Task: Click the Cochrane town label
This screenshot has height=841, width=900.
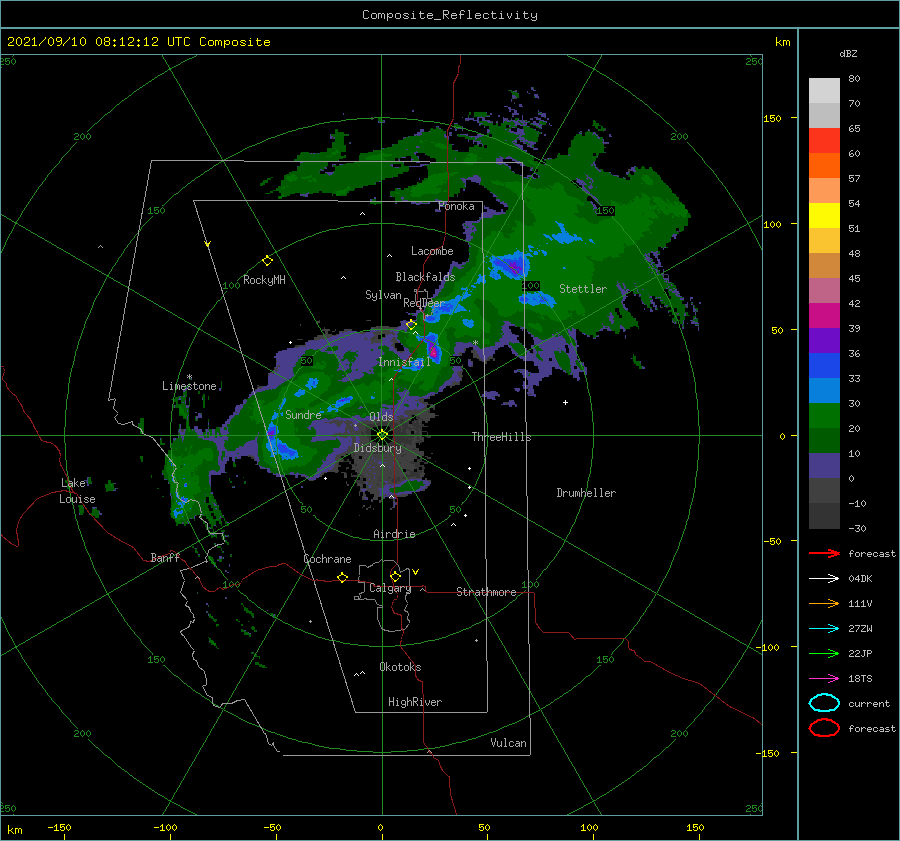Action: pyautogui.click(x=327, y=559)
